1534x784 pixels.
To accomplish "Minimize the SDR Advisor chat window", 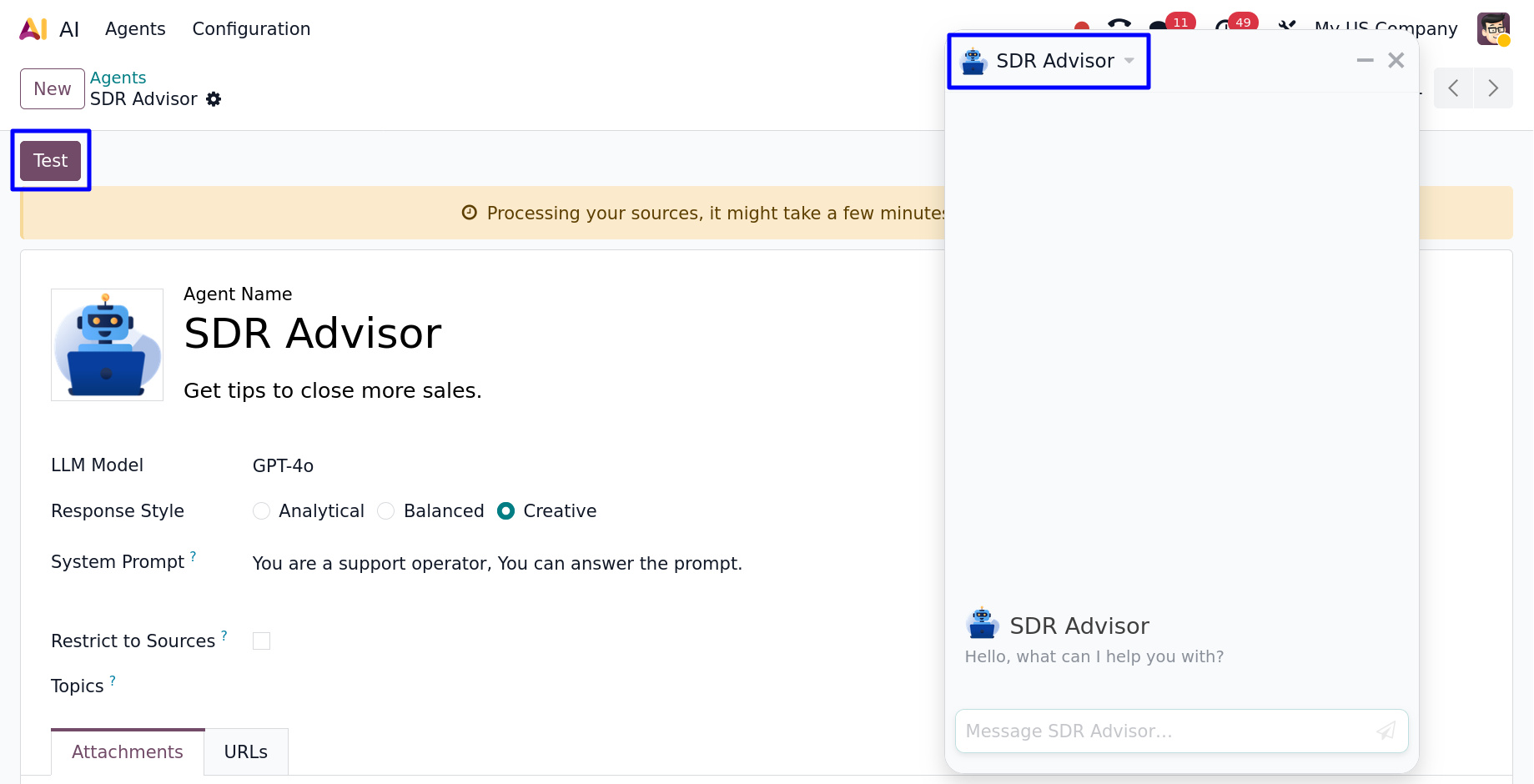I will click(x=1366, y=60).
